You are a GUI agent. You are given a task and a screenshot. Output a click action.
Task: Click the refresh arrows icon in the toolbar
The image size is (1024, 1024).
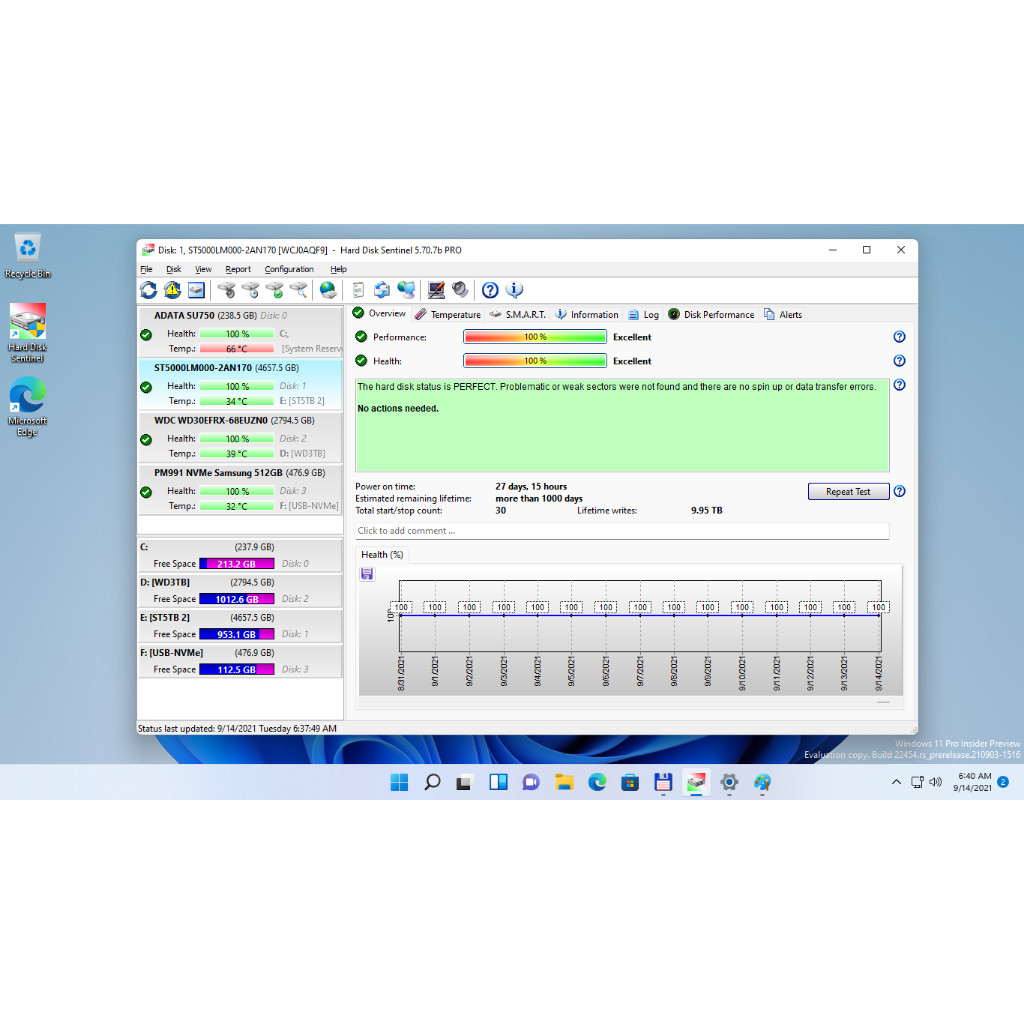point(148,290)
